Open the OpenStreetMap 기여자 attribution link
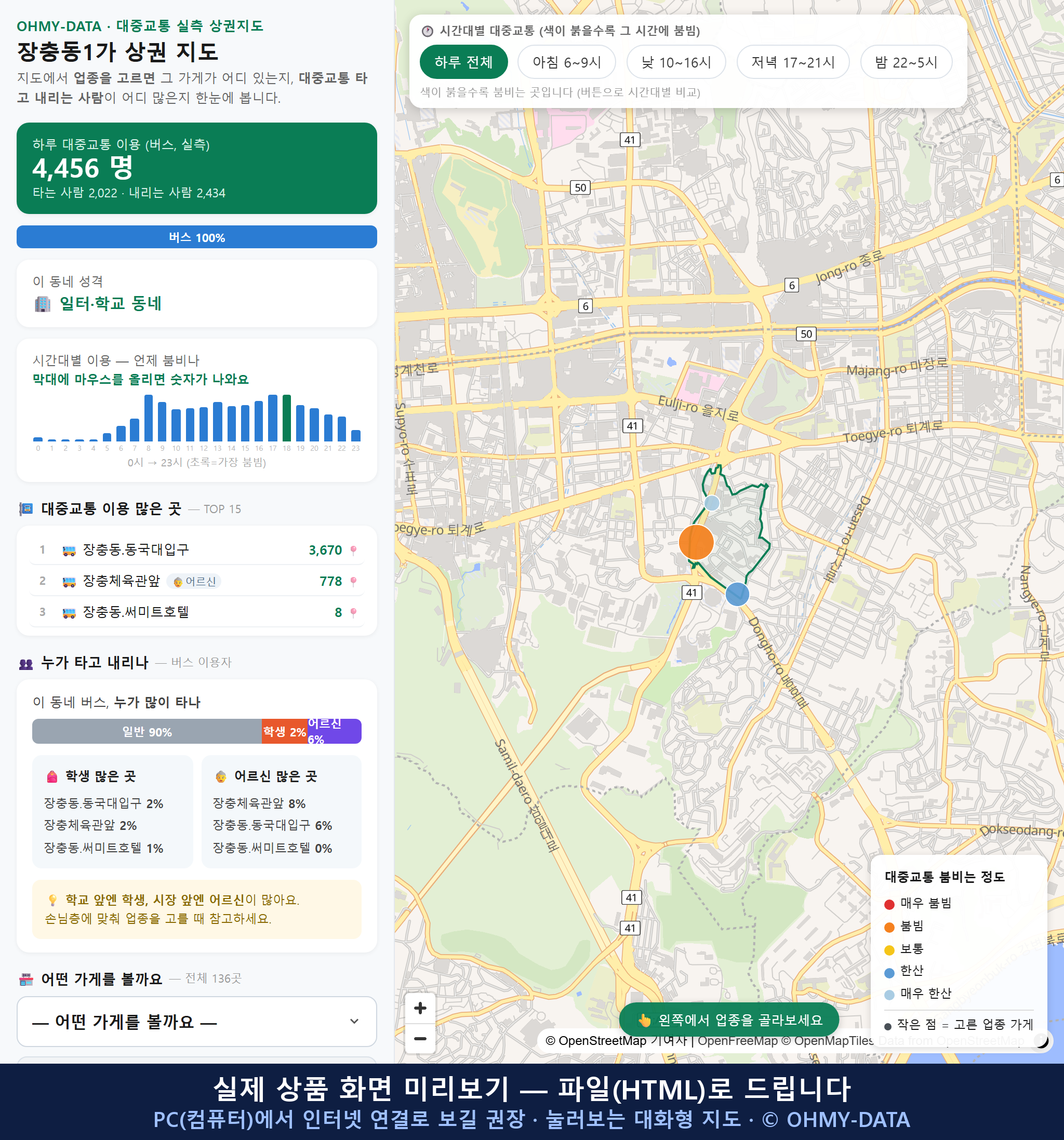 point(617,1041)
